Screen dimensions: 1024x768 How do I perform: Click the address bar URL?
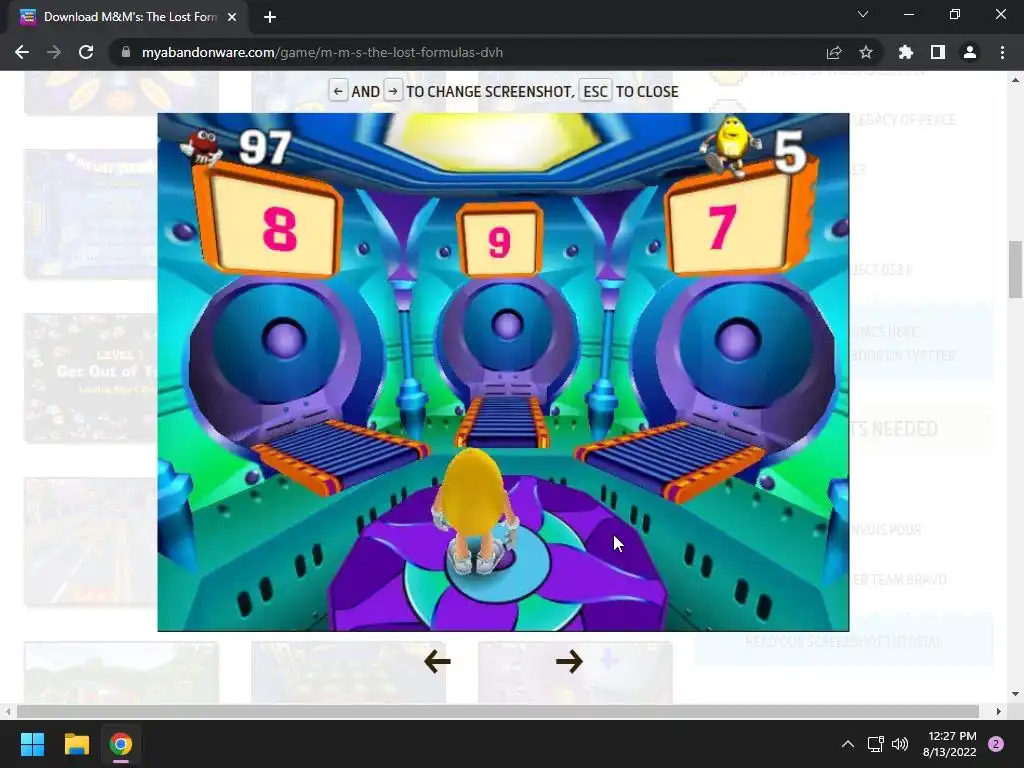pyautogui.click(x=323, y=52)
